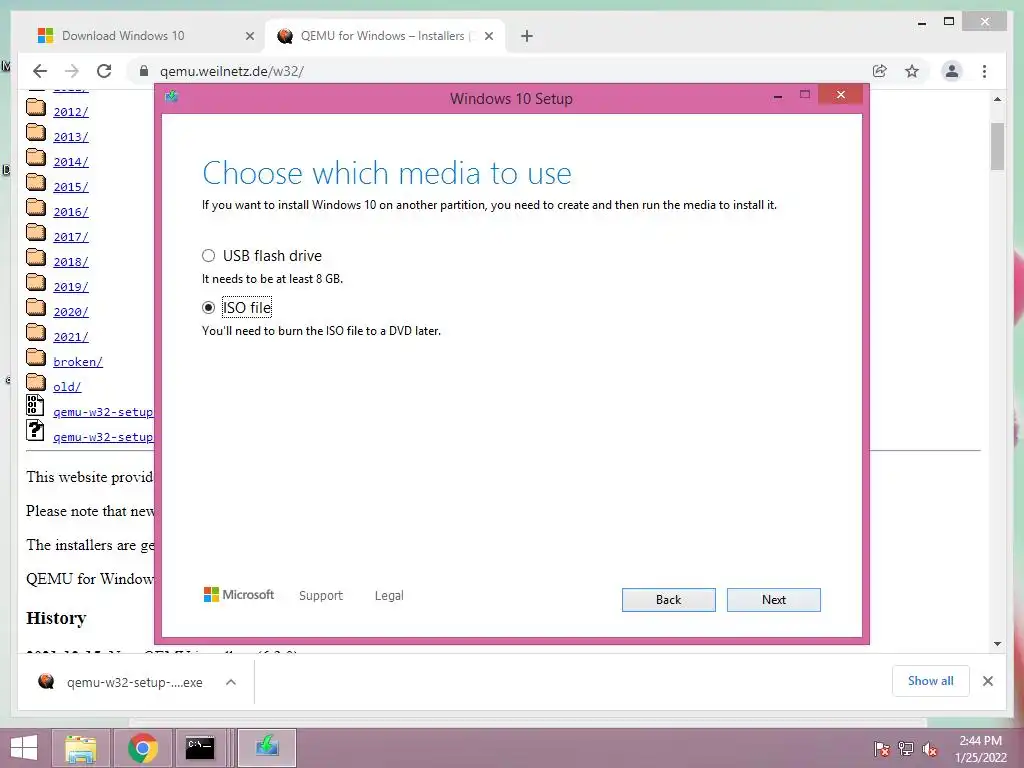The image size is (1024, 768).
Task: Open the Chrome profile menu
Action: [x=952, y=71]
